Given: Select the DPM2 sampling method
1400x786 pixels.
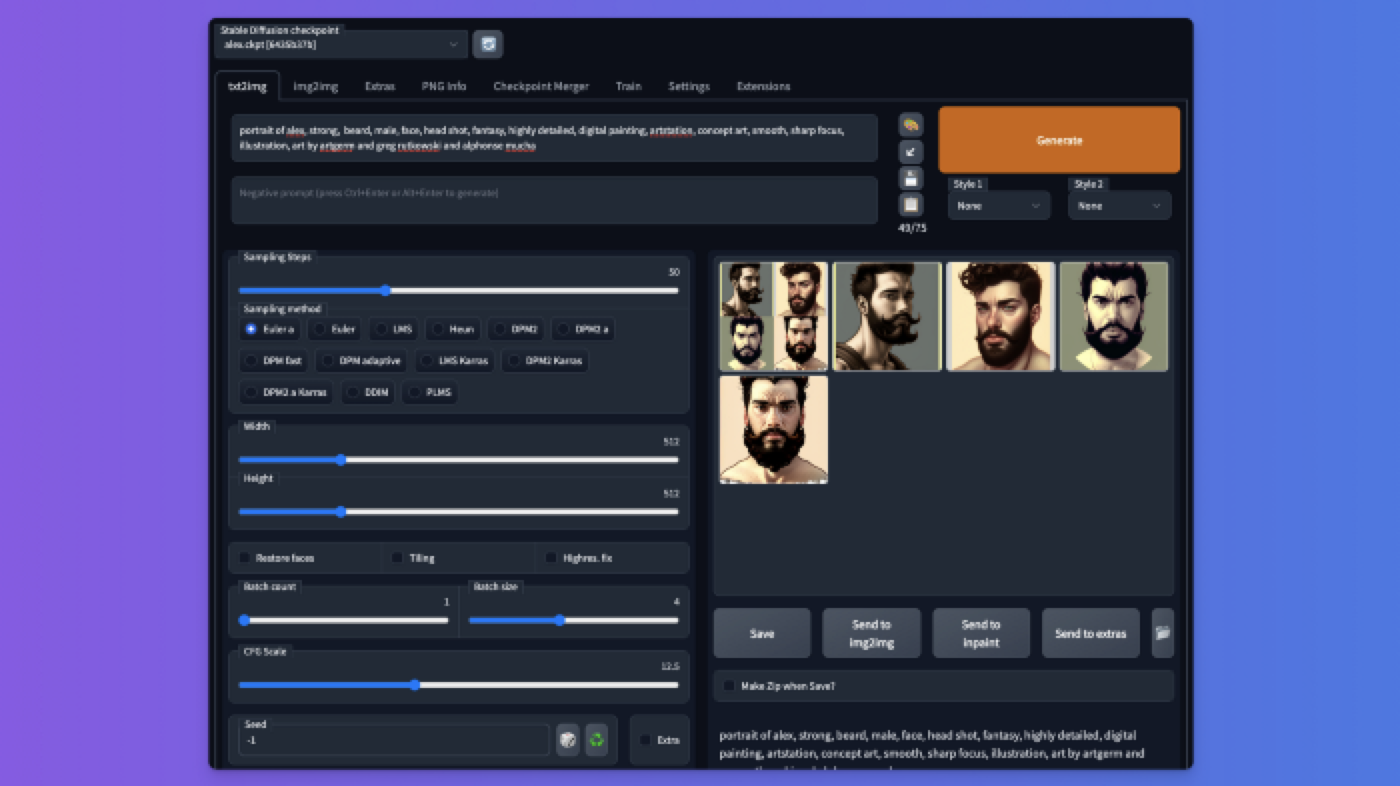Looking at the screenshot, I should coord(516,328).
